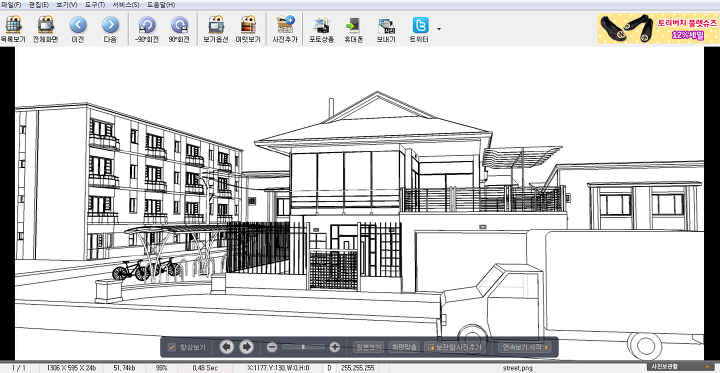The image size is (720, 373).
Task: Click the overlay right arrow button
Action: tap(247, 347)
